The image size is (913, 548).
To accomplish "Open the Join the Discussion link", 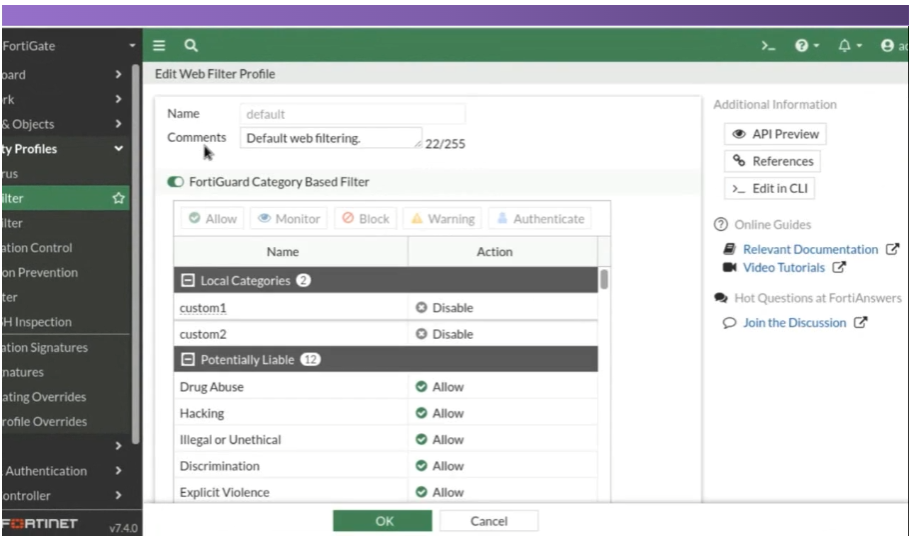I will [794, 323].
